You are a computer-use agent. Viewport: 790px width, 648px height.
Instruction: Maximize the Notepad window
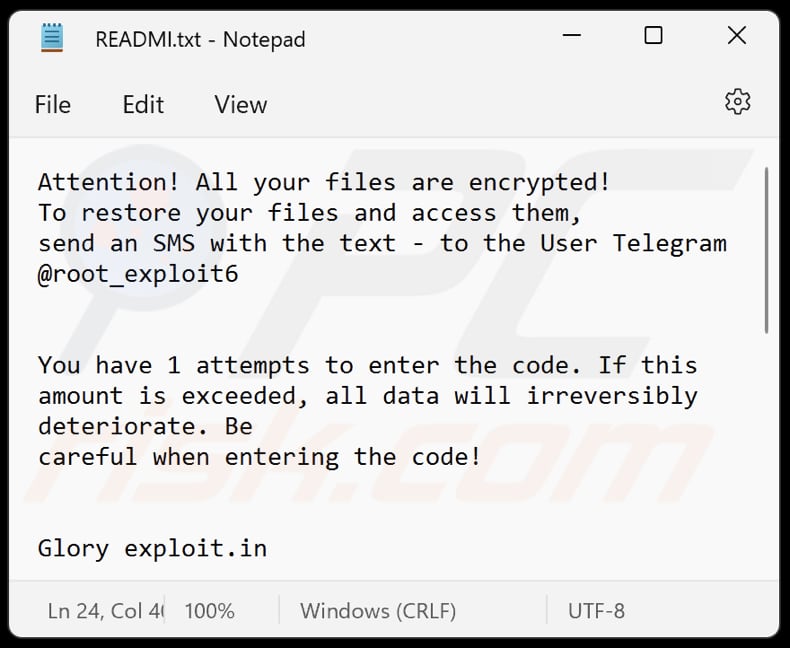click(x=653, y=37)
